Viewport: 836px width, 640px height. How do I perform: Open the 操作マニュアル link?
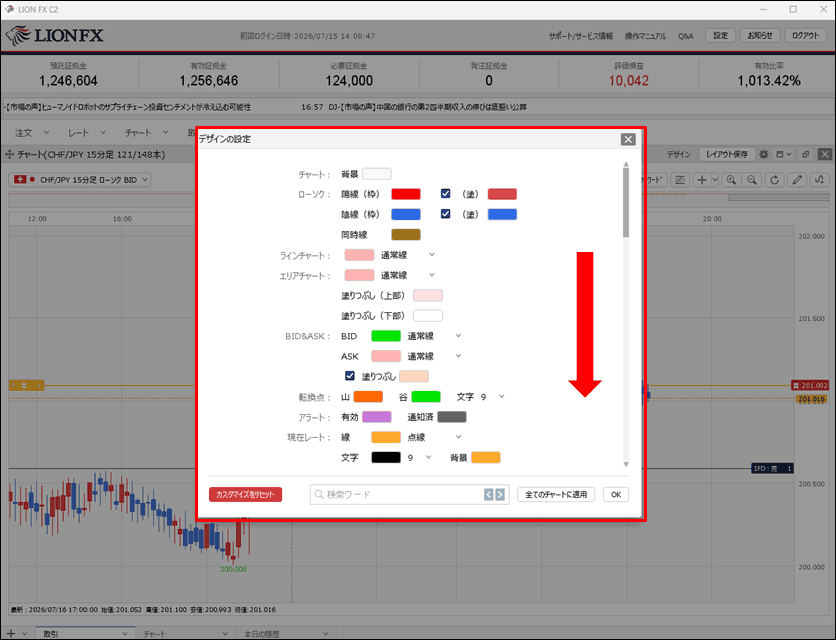645,36
